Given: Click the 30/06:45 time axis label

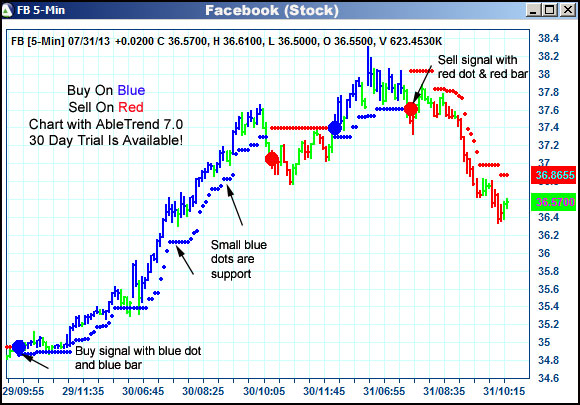Looking at the screenshot, I should pyautogui.click(x=143, y=391).
